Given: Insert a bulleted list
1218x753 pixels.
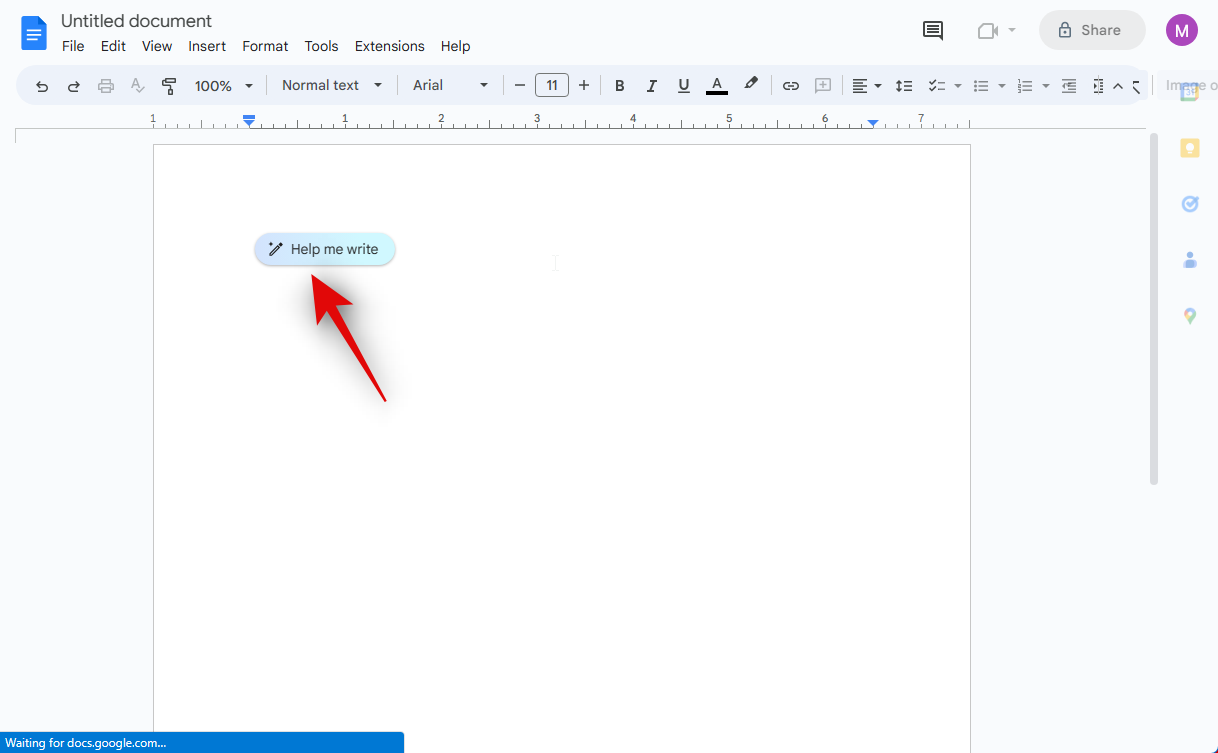Looking at the screenshot, I should click(x=981, y=86).
